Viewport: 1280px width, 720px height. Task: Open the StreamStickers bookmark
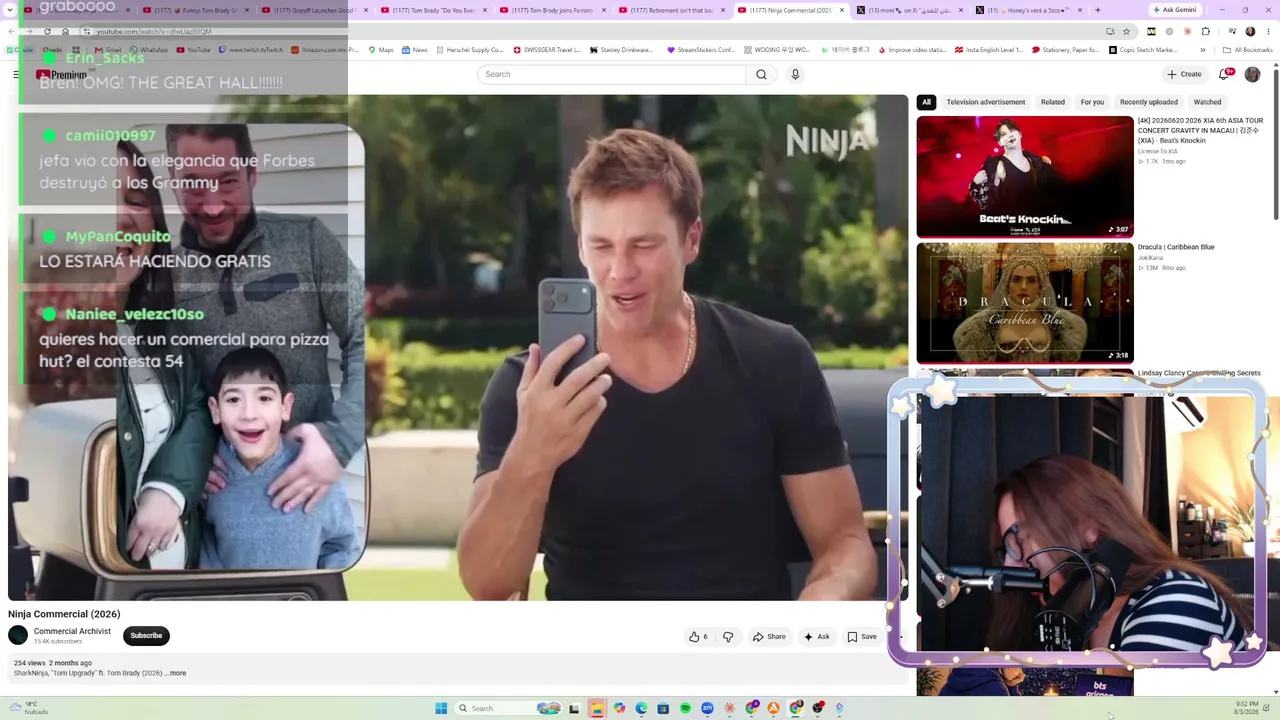701,50
